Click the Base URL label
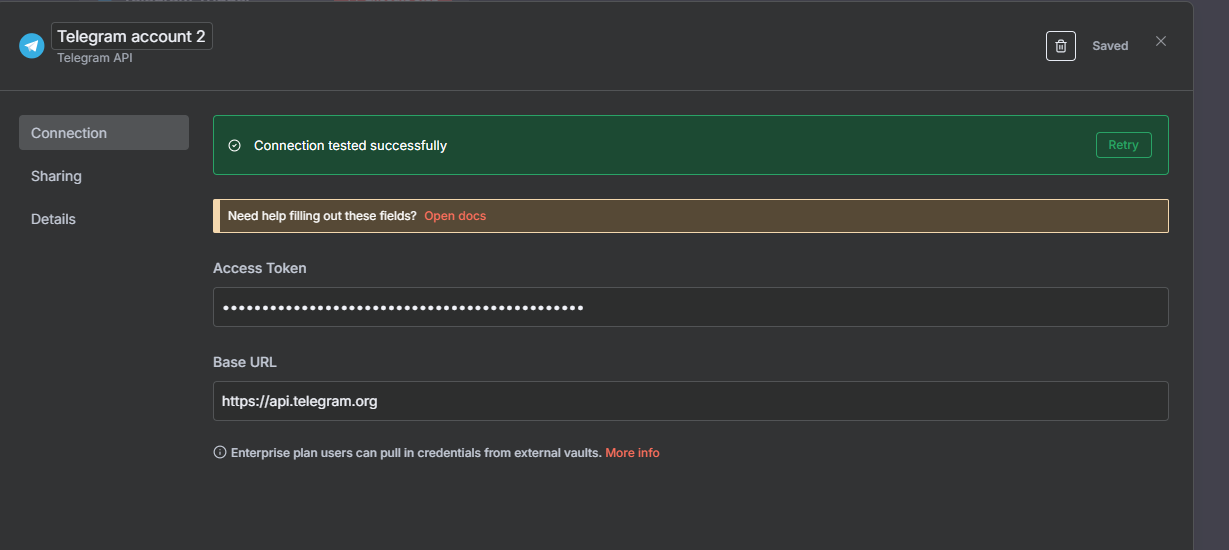This screenshot has height=550, width=1229. (x=245, y=362)
